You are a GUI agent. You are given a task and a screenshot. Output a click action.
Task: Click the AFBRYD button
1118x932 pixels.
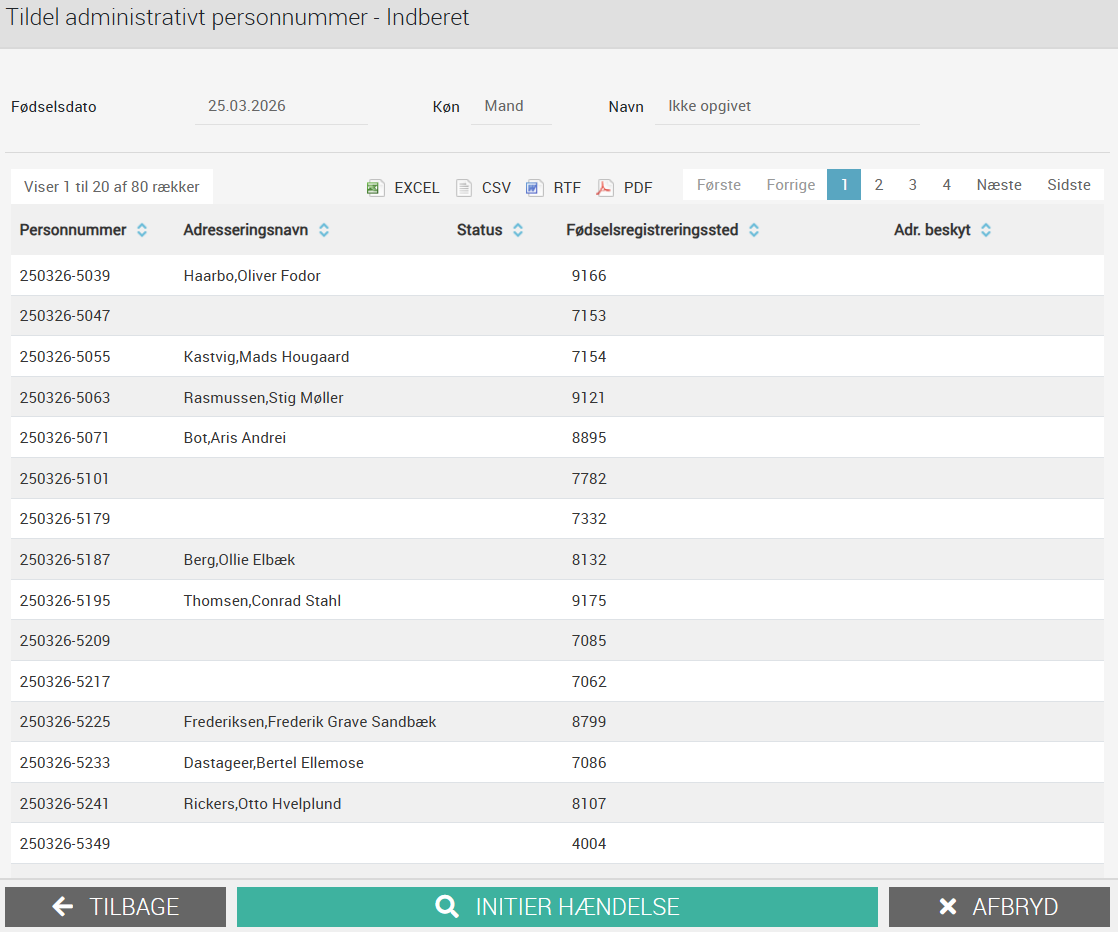point(1000,907)
